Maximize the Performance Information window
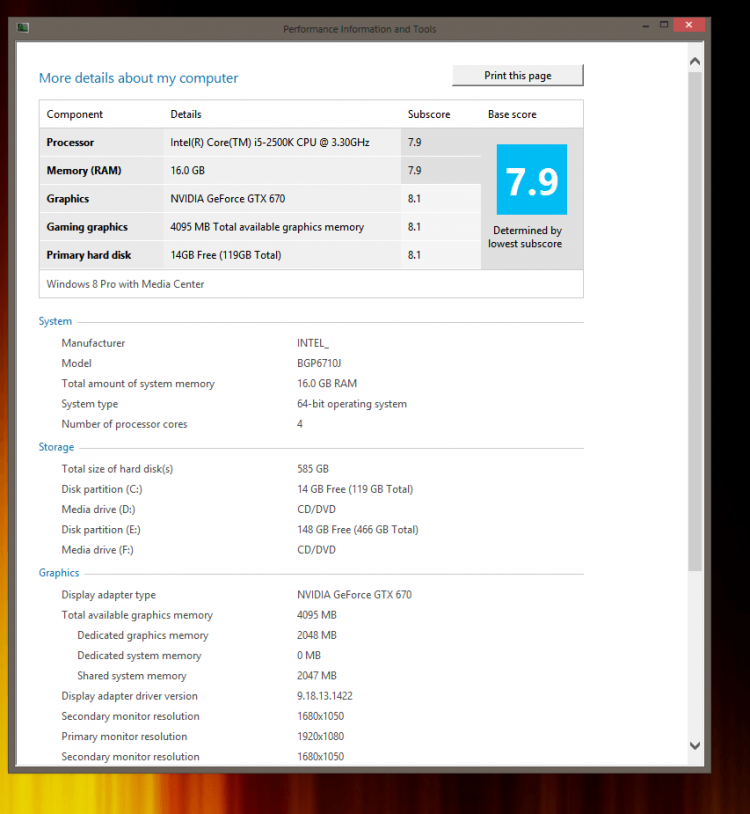This screenshot has height=814, width=750. tap(664, 24)
